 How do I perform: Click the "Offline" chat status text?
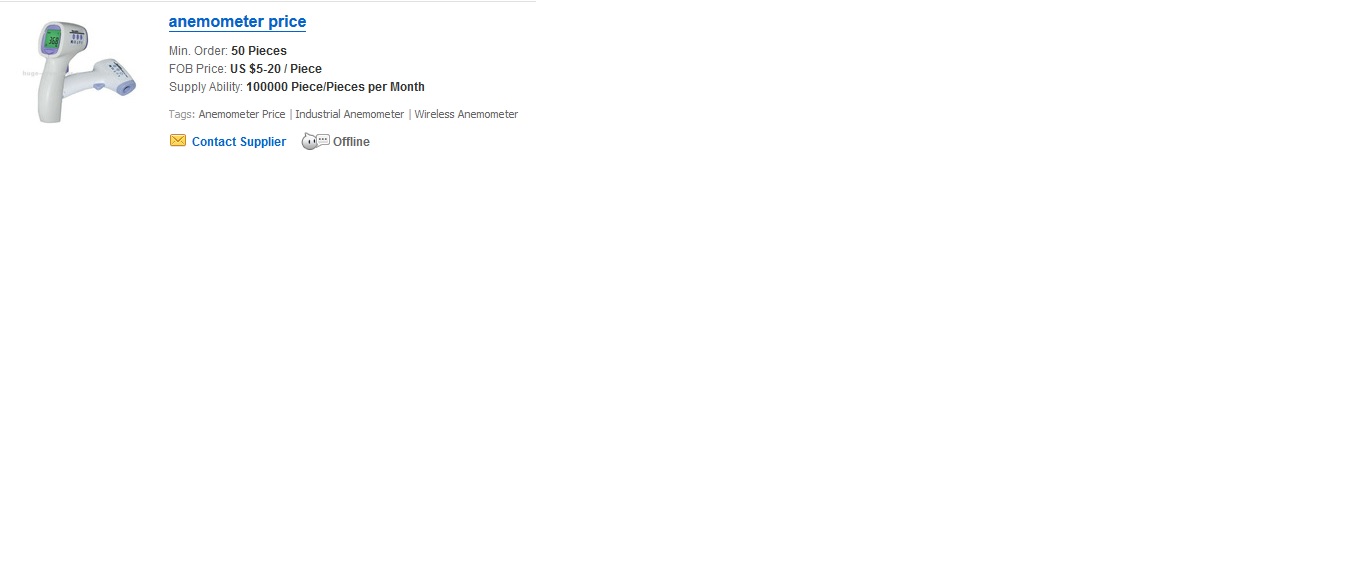351,142
